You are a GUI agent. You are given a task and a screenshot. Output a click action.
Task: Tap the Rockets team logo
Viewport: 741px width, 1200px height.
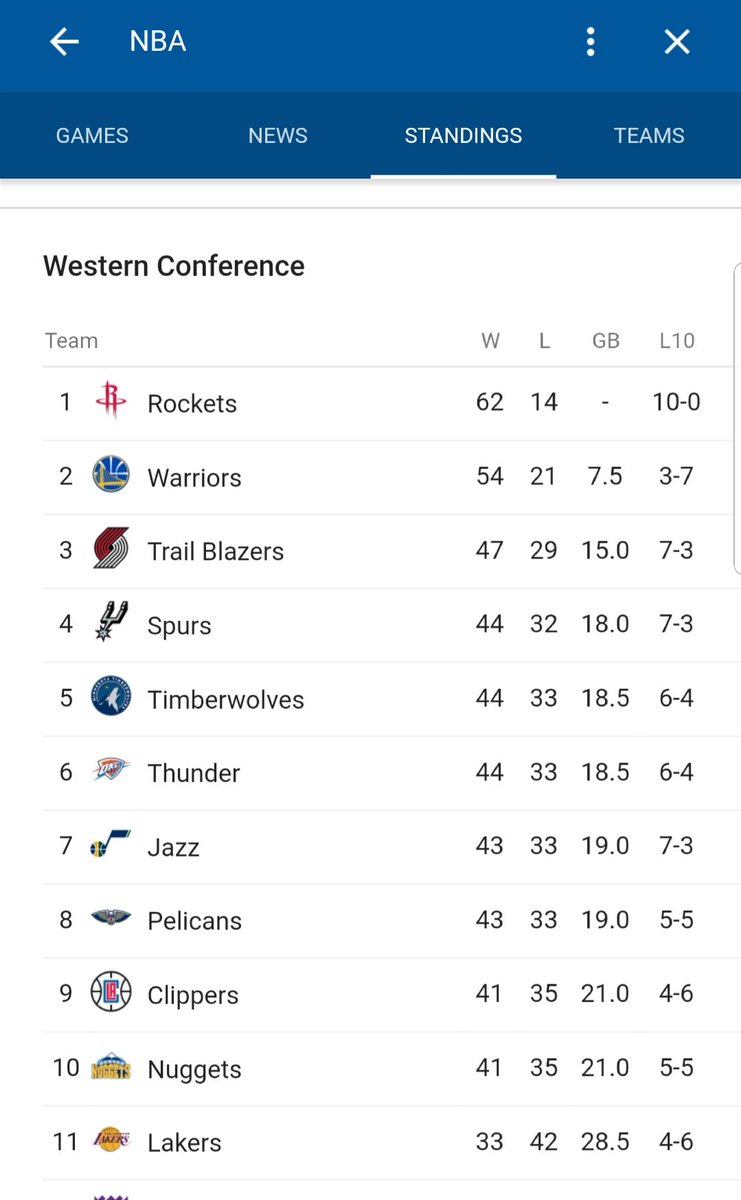[x=110, y=402]
